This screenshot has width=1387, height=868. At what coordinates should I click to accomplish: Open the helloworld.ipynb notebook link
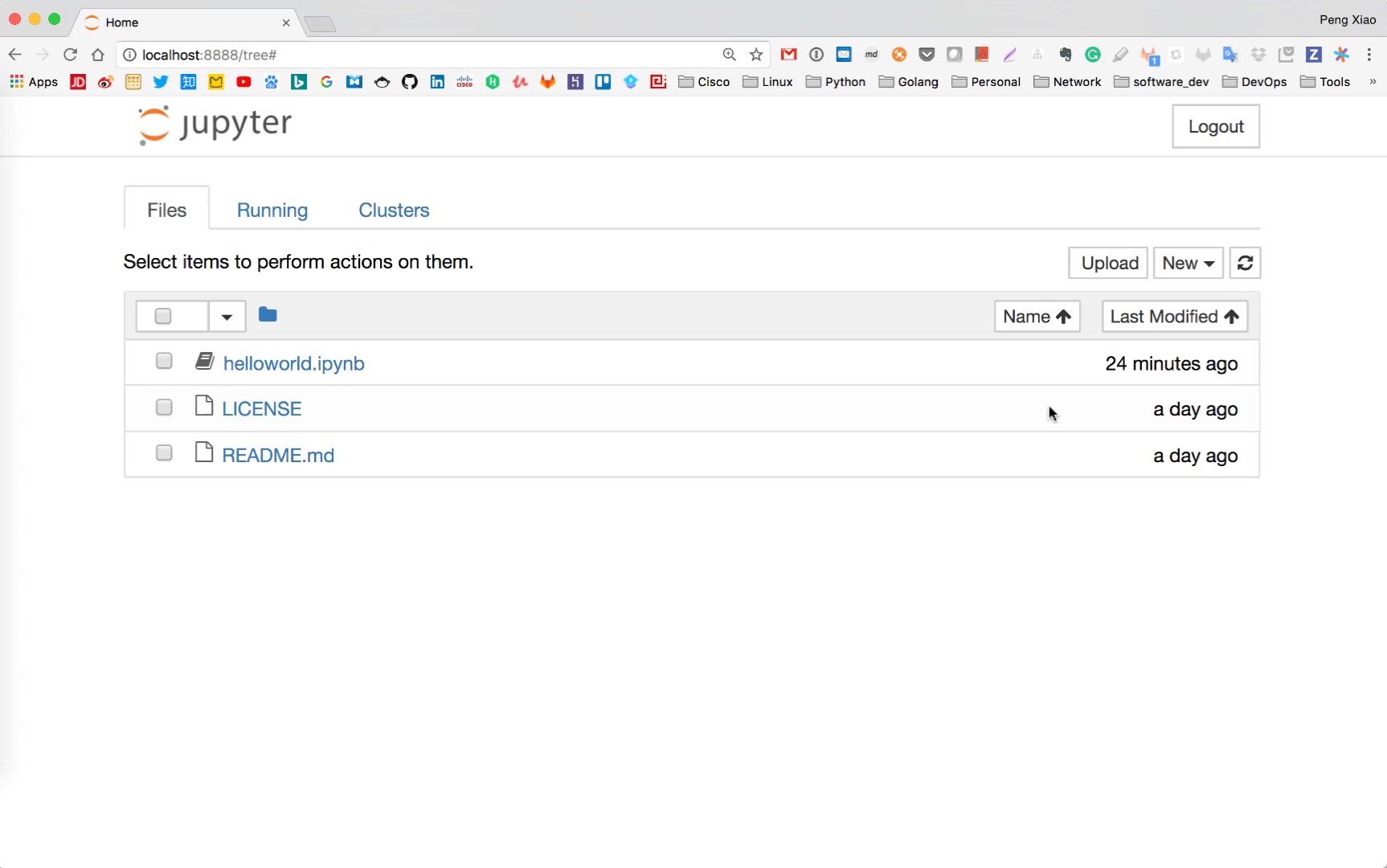(x=293, y=363)
